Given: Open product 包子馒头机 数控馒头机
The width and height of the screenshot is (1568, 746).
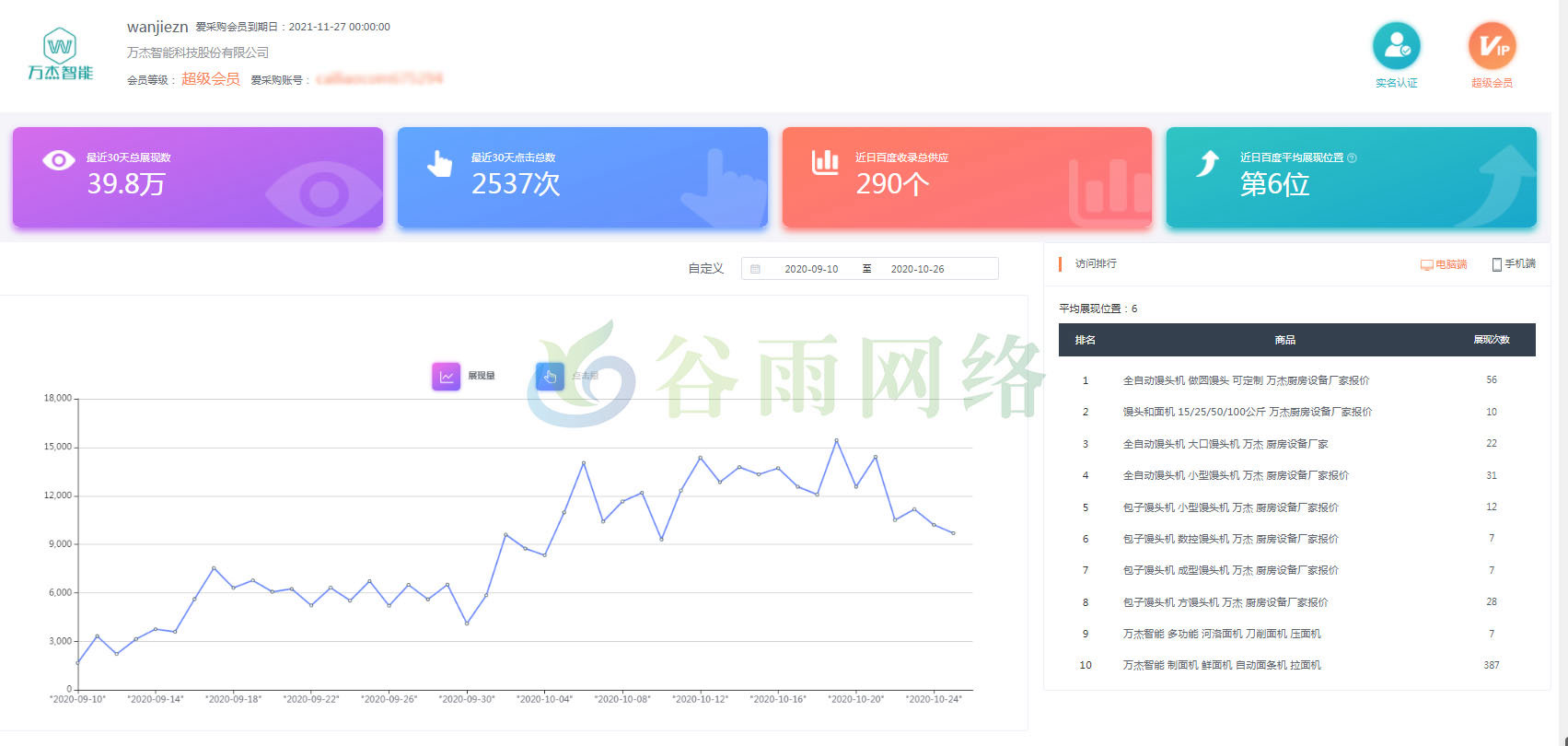Looking at the screenshot, I should [1231, 539].
